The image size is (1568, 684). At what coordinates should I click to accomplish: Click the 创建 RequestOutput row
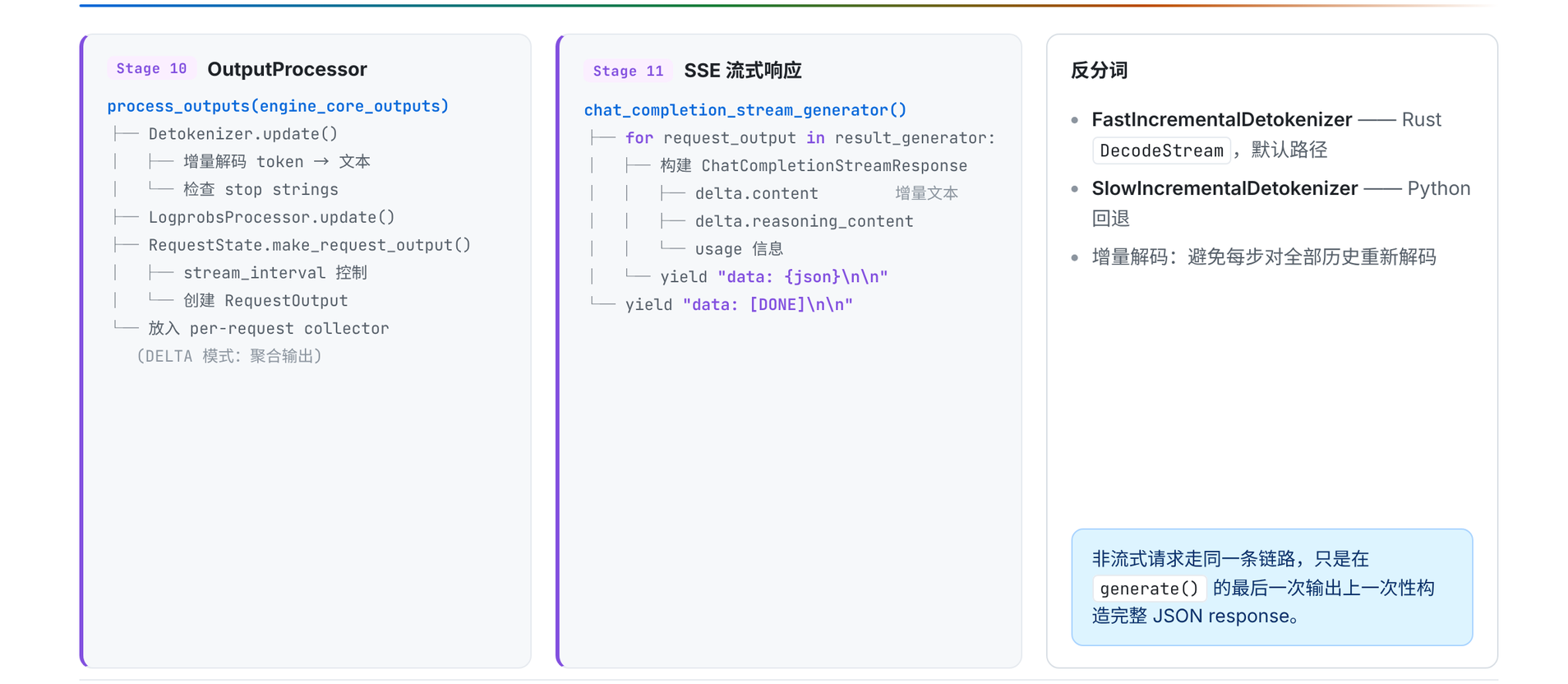pos(265,301)
